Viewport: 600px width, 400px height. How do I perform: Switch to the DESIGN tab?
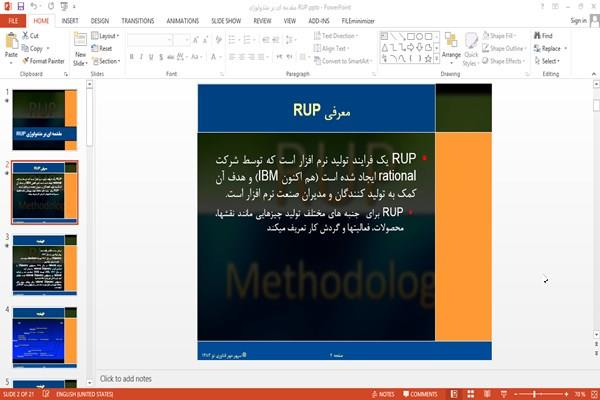pyautogui.click(x=100, y=21)
